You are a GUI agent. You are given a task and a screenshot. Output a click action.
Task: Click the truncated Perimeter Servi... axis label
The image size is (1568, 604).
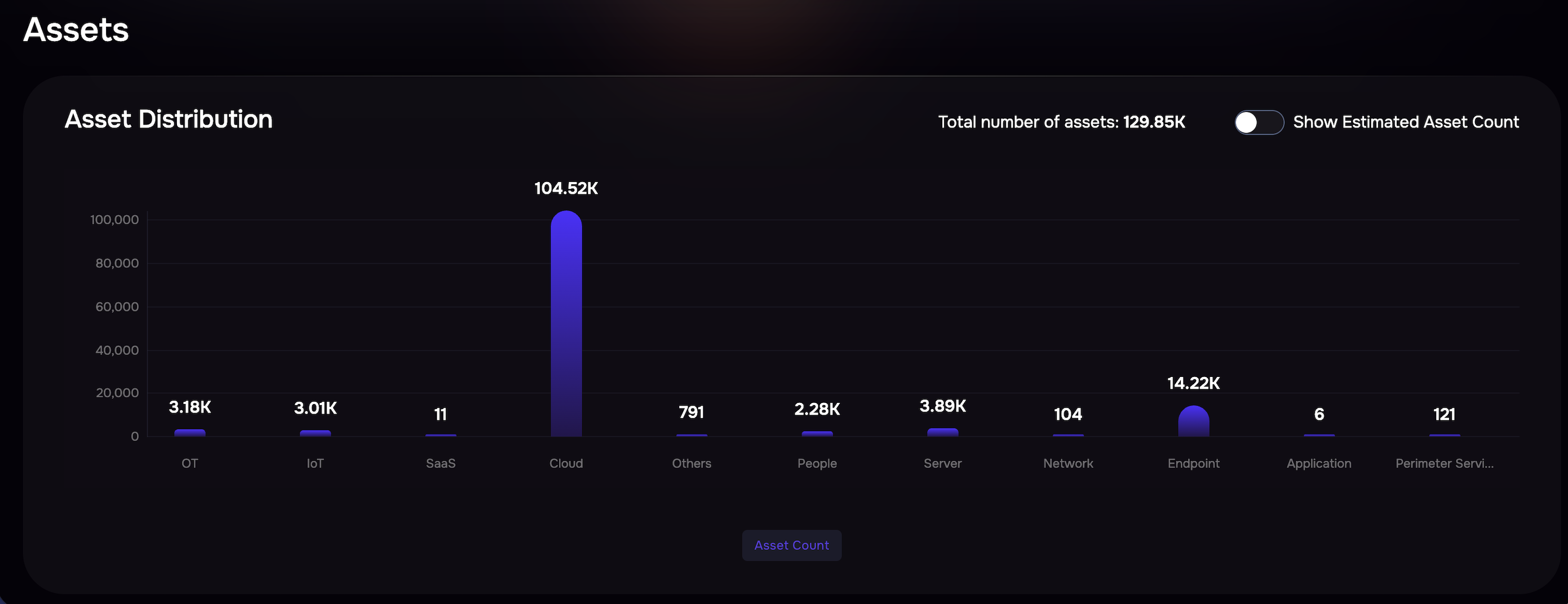[x=1444, y=464]
